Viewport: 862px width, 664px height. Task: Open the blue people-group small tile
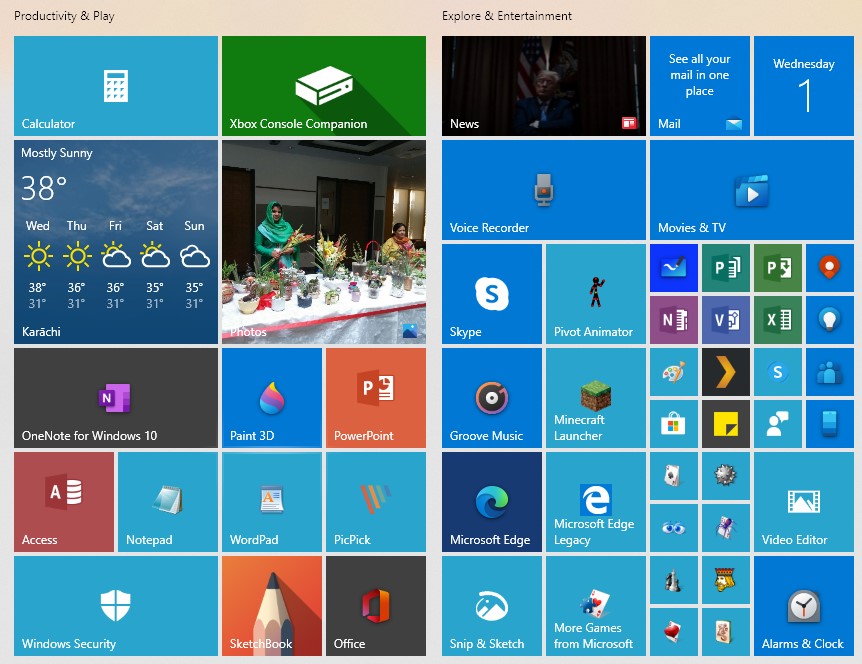(830, 372)
